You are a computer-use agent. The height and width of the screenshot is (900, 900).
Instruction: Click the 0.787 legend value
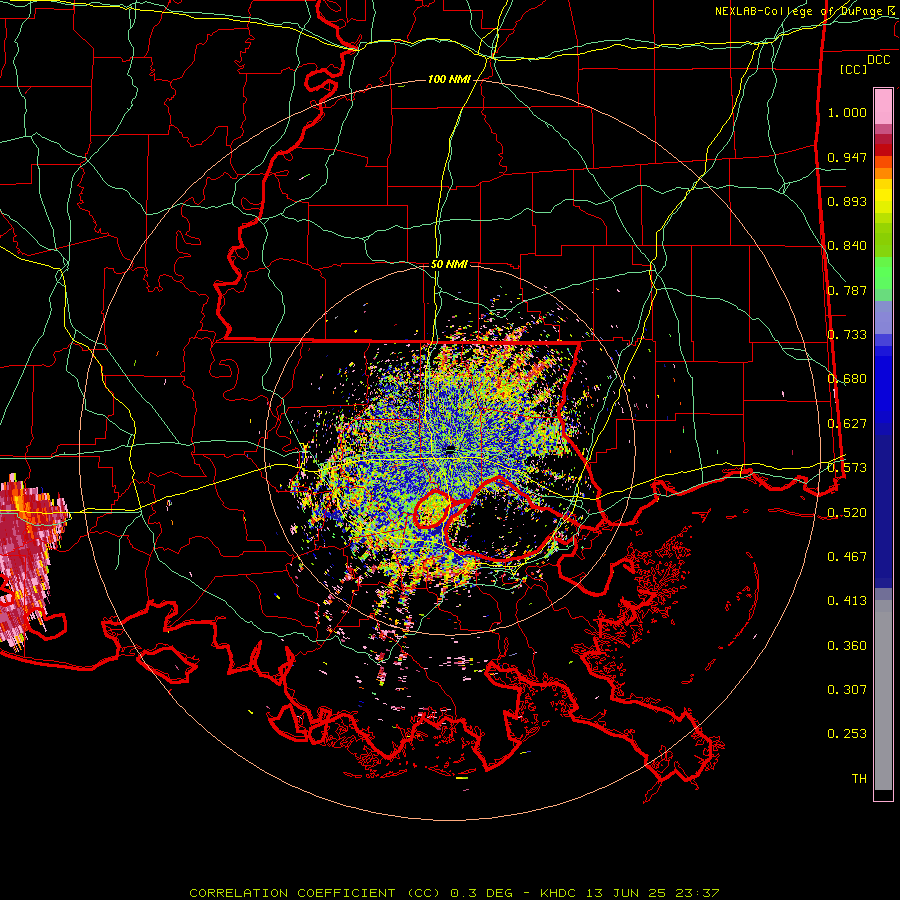(847, 290)
